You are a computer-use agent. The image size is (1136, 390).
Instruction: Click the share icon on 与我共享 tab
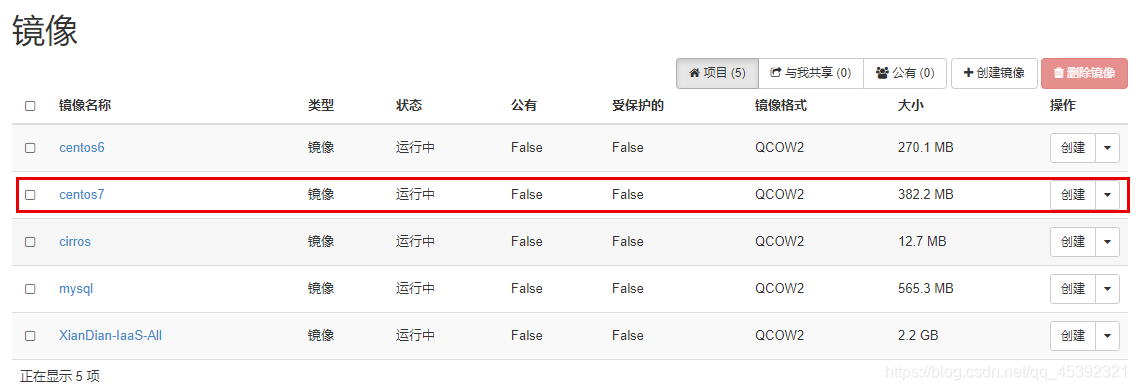775,73
